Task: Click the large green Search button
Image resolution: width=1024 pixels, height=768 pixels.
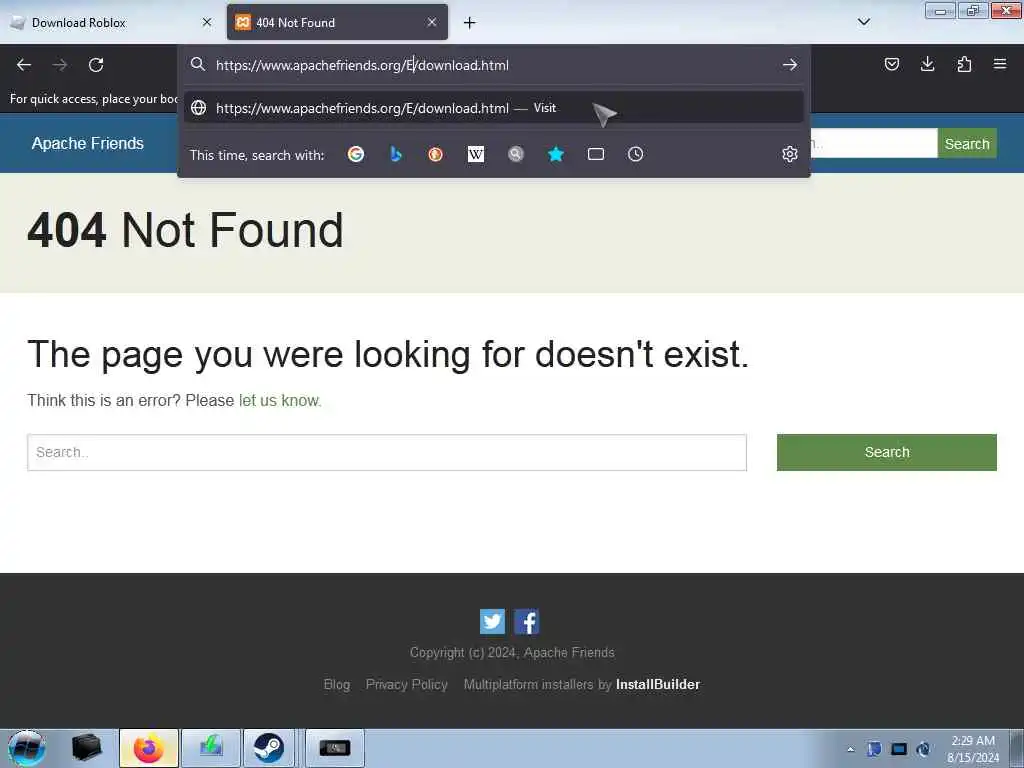Action: 886,452
